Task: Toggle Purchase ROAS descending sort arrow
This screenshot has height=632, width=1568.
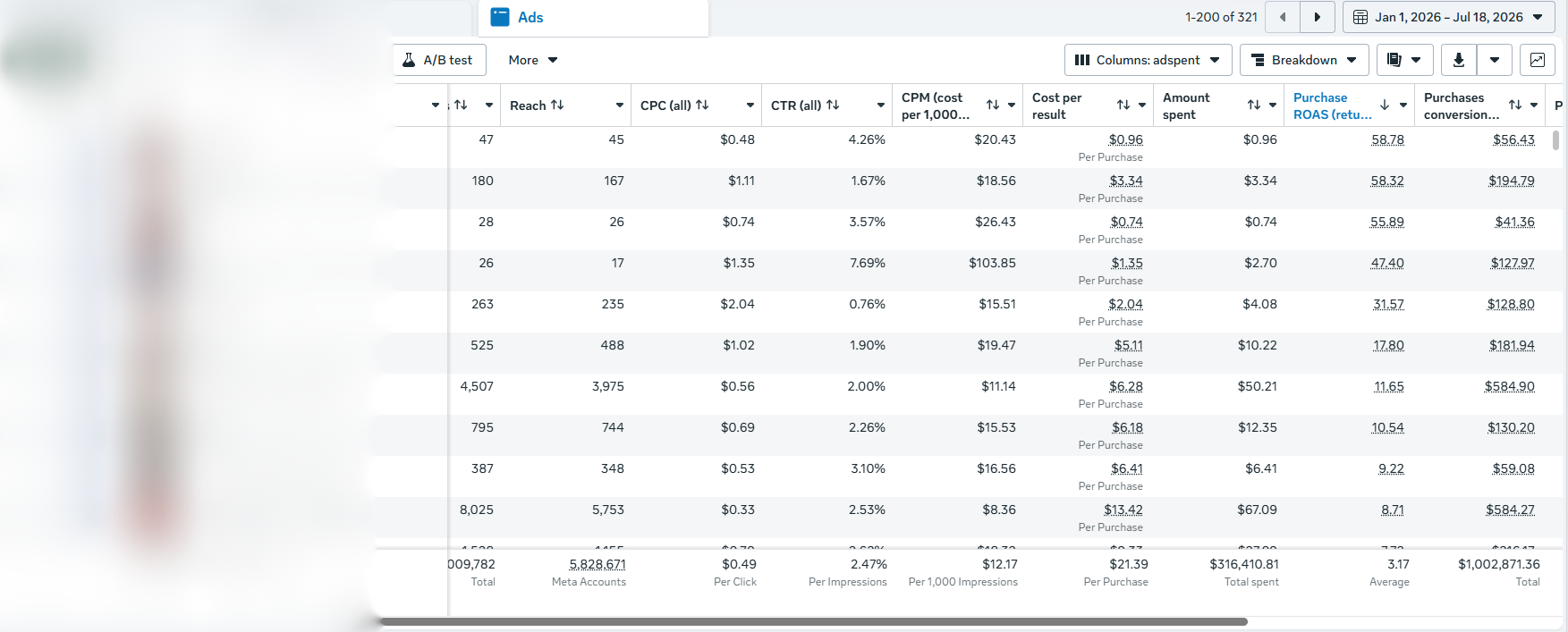Action: 1385,105
